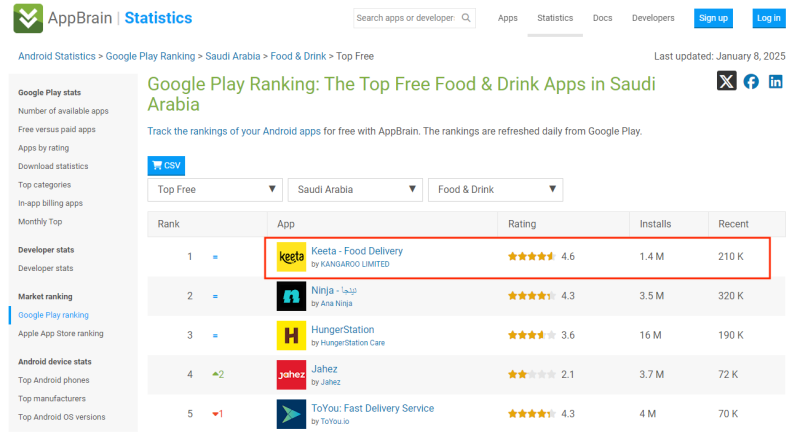Go to Saudi Arabia breadcrumb

233,56
